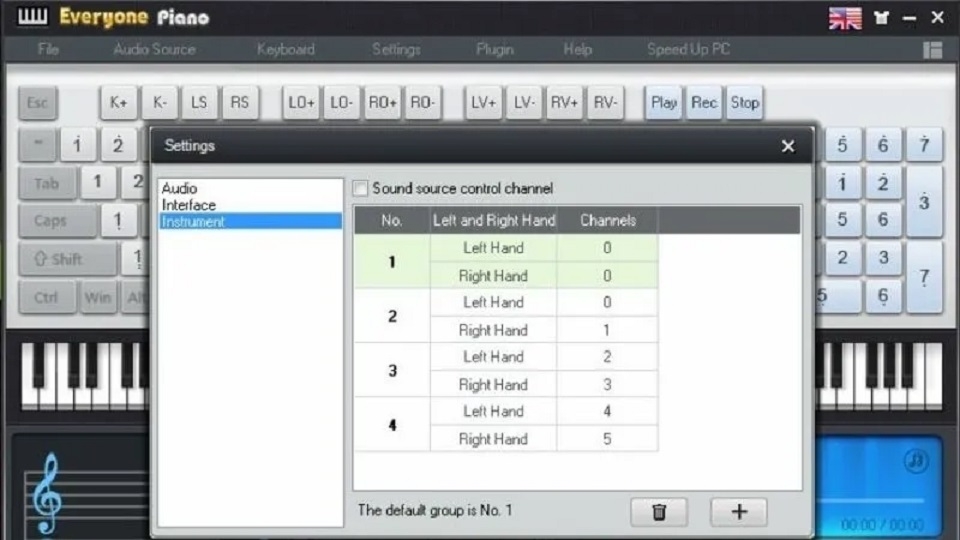
Task: Open the skin shirt icon
Action: coord(882,18)
